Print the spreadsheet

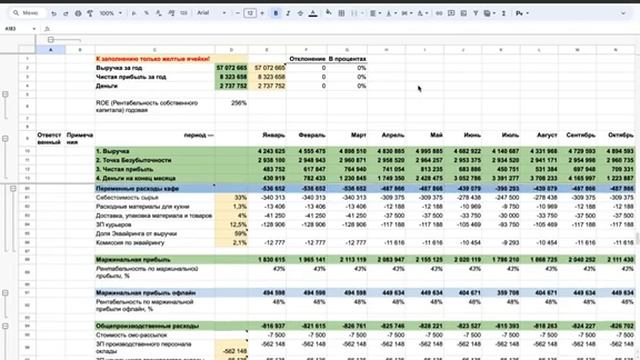(x=78, y=13)
